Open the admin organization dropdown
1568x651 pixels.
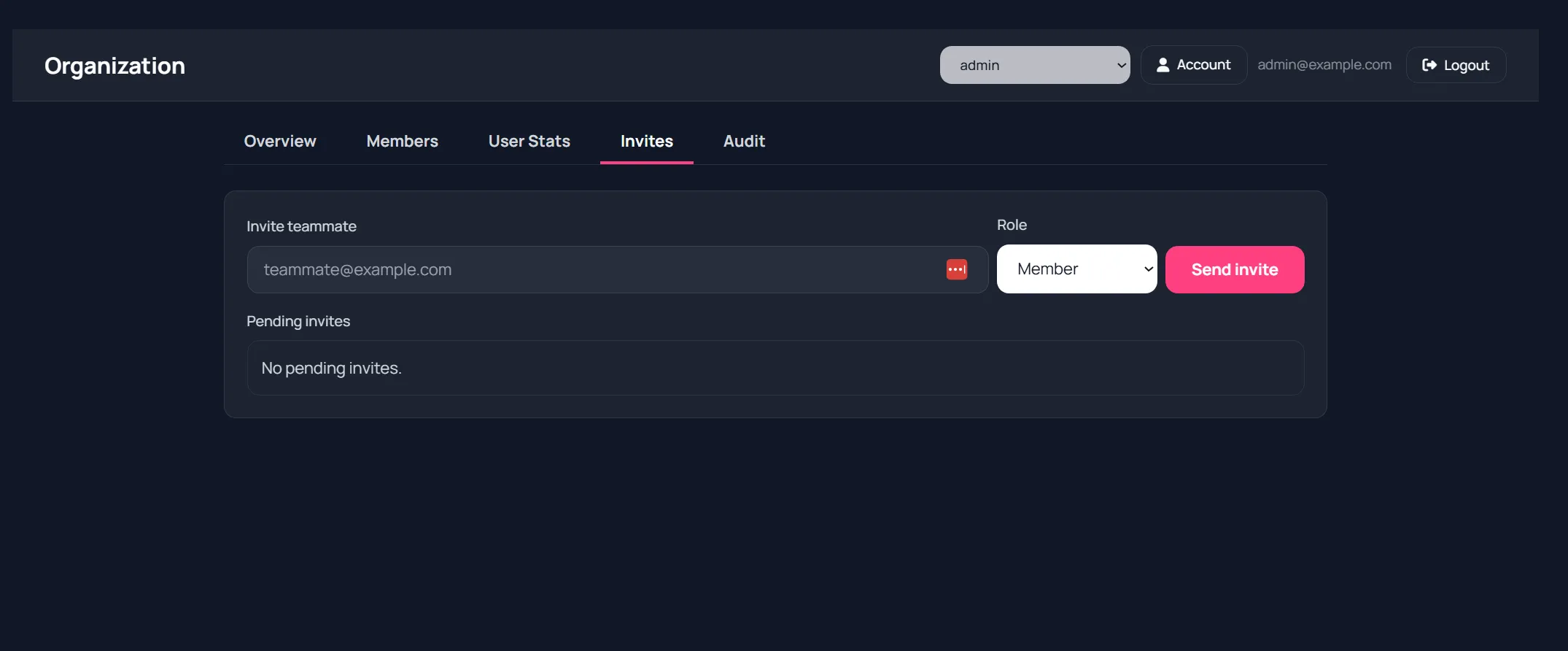pos(1033,65)
